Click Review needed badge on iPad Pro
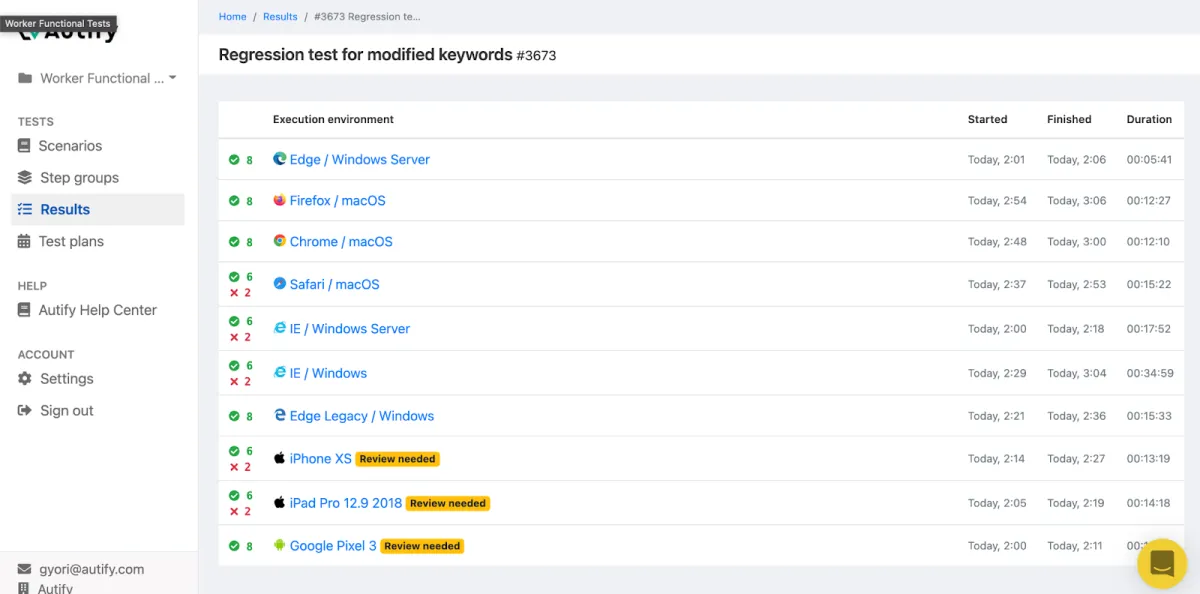Screen dimensions: 1200x594 (x=448, y=503)
